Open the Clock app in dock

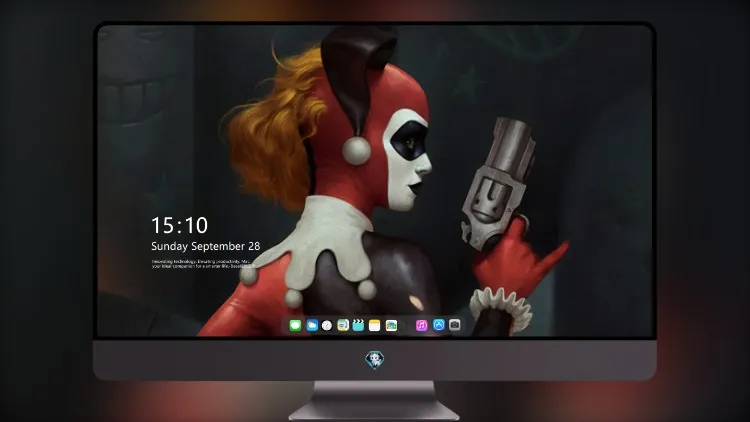327,325
